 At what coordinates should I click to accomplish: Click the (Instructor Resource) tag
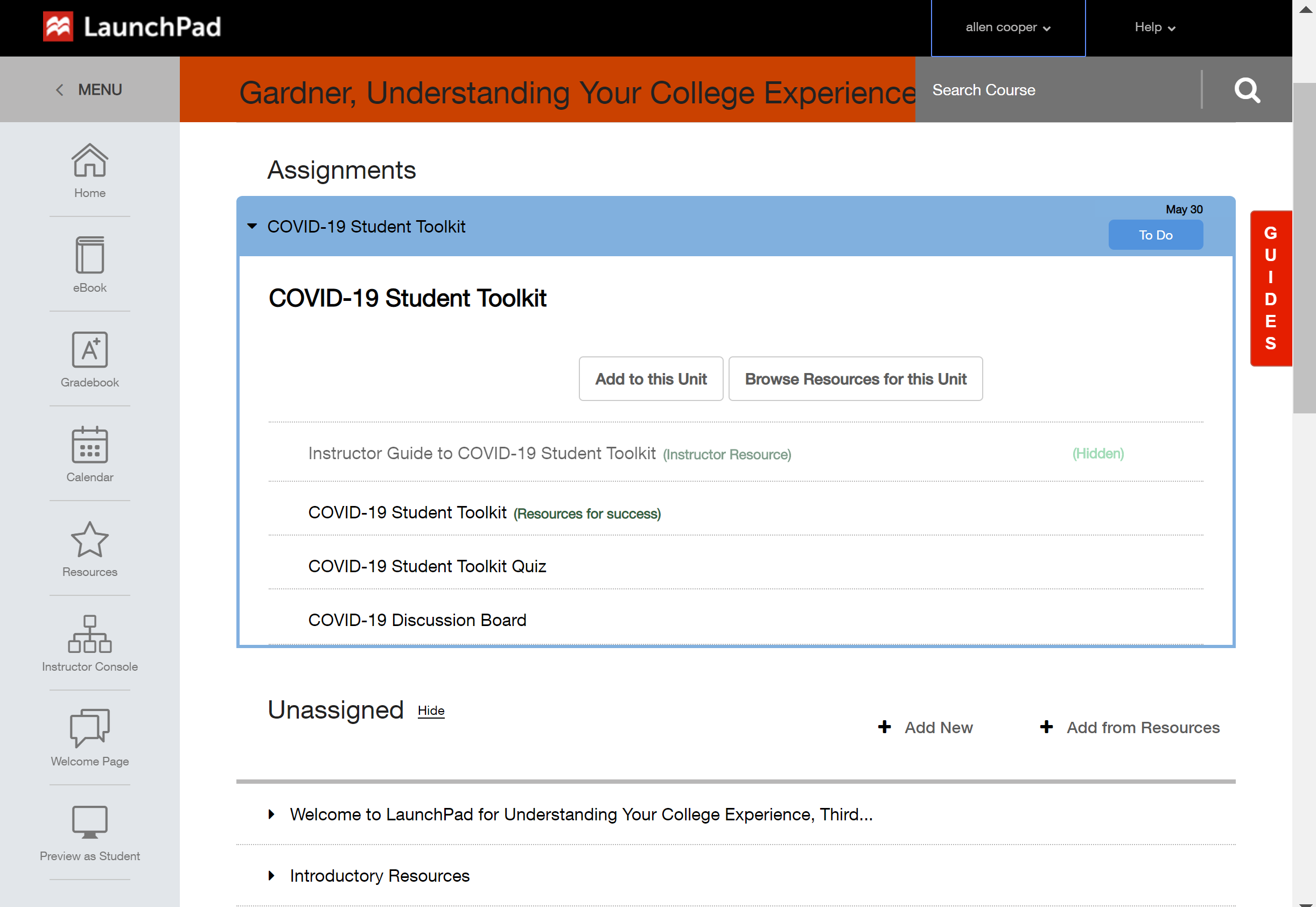click(727, 455)
